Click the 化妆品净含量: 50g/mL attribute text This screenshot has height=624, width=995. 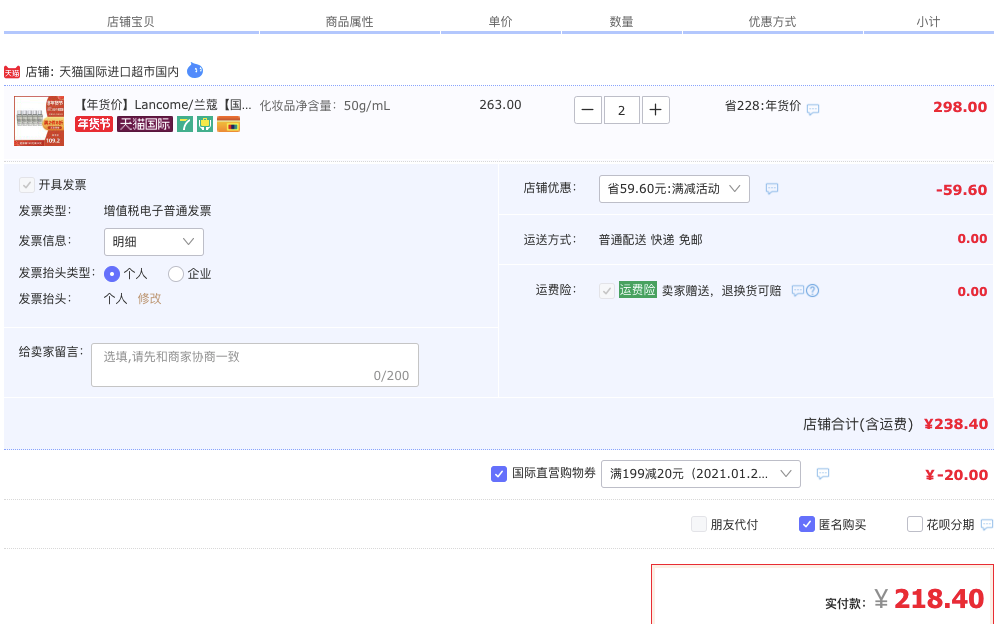click(325, 106)
